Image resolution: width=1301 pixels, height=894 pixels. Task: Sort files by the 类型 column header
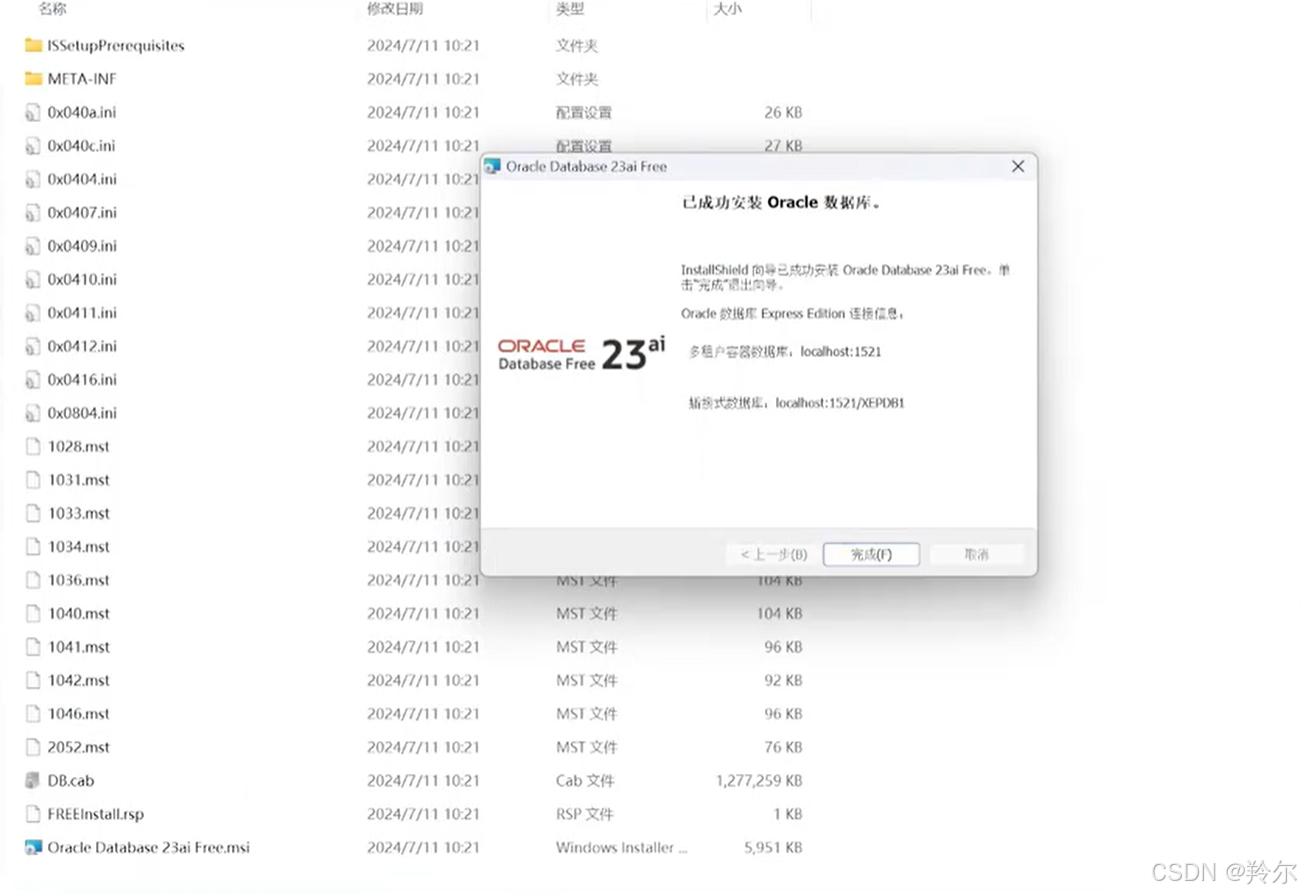(570, 9)
